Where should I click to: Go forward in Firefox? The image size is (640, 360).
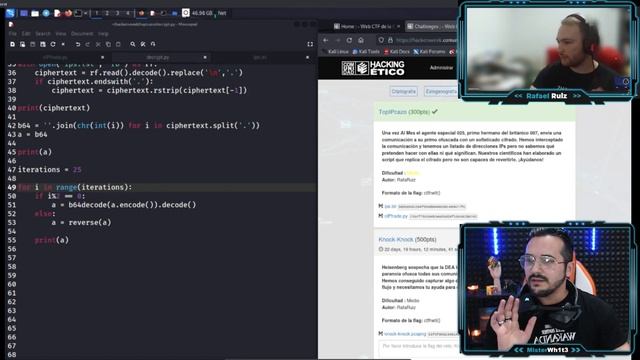click(x=338, y=40)
